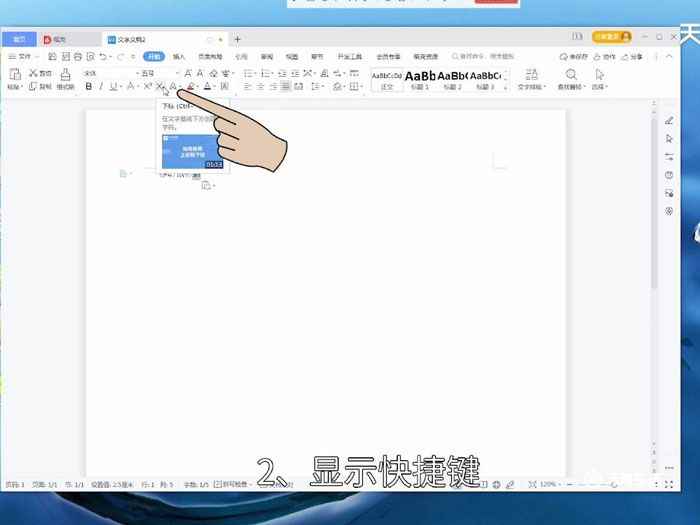Justify the paragraph text

click(x=286, y=86)
